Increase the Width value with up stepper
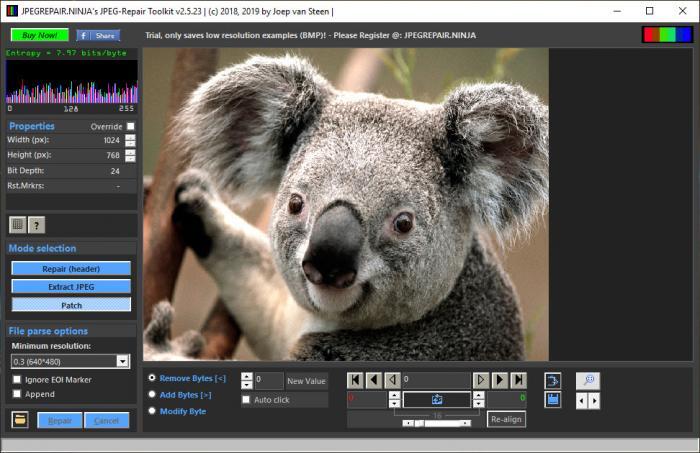 (x=130, y=137)
